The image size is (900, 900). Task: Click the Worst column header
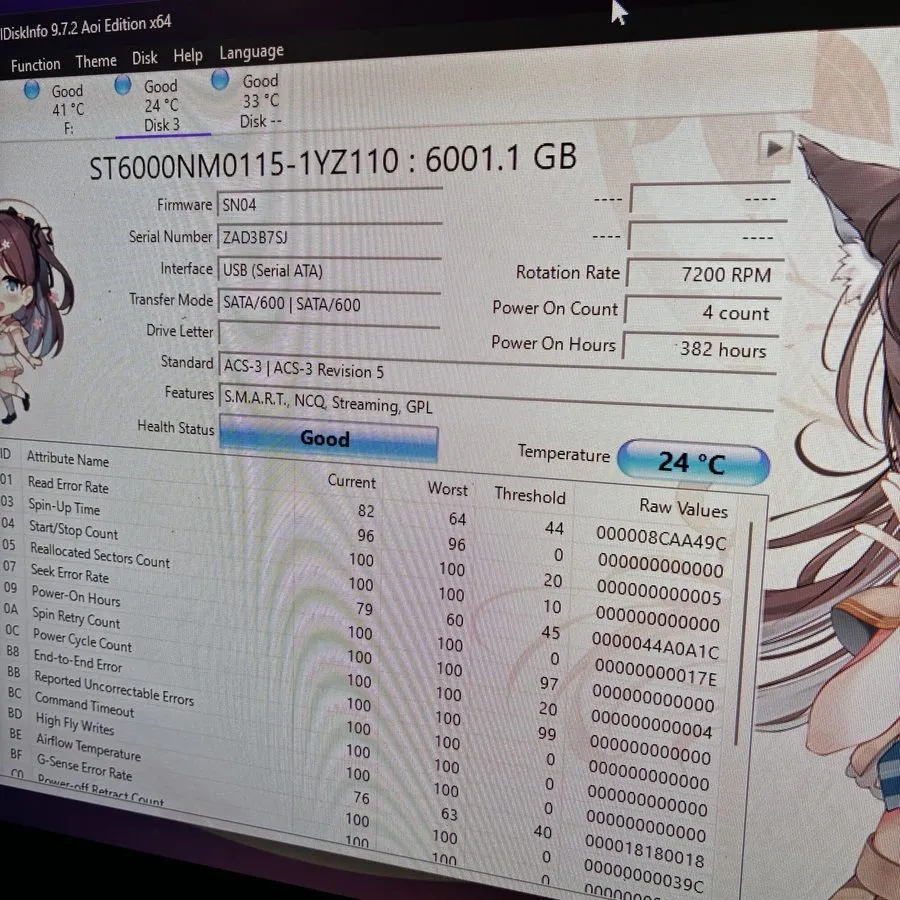tap(448, 489)
